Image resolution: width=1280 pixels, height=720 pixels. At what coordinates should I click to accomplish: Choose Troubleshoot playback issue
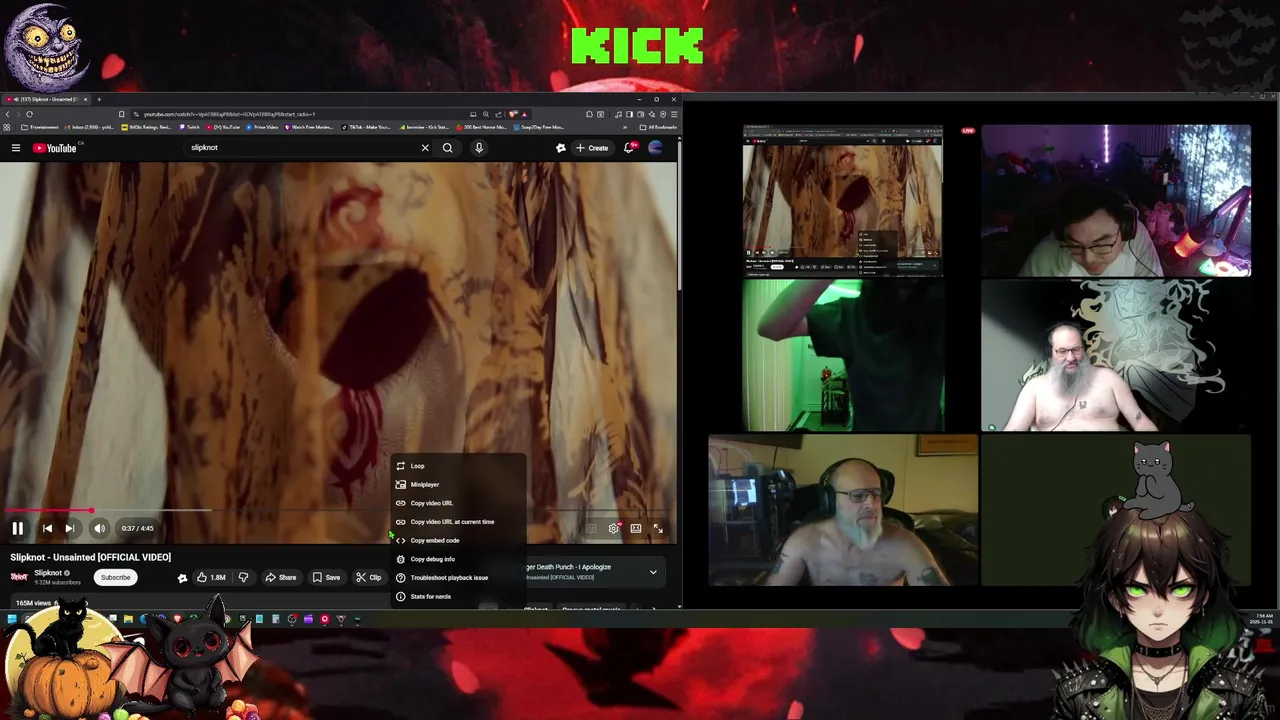(458, 578)
